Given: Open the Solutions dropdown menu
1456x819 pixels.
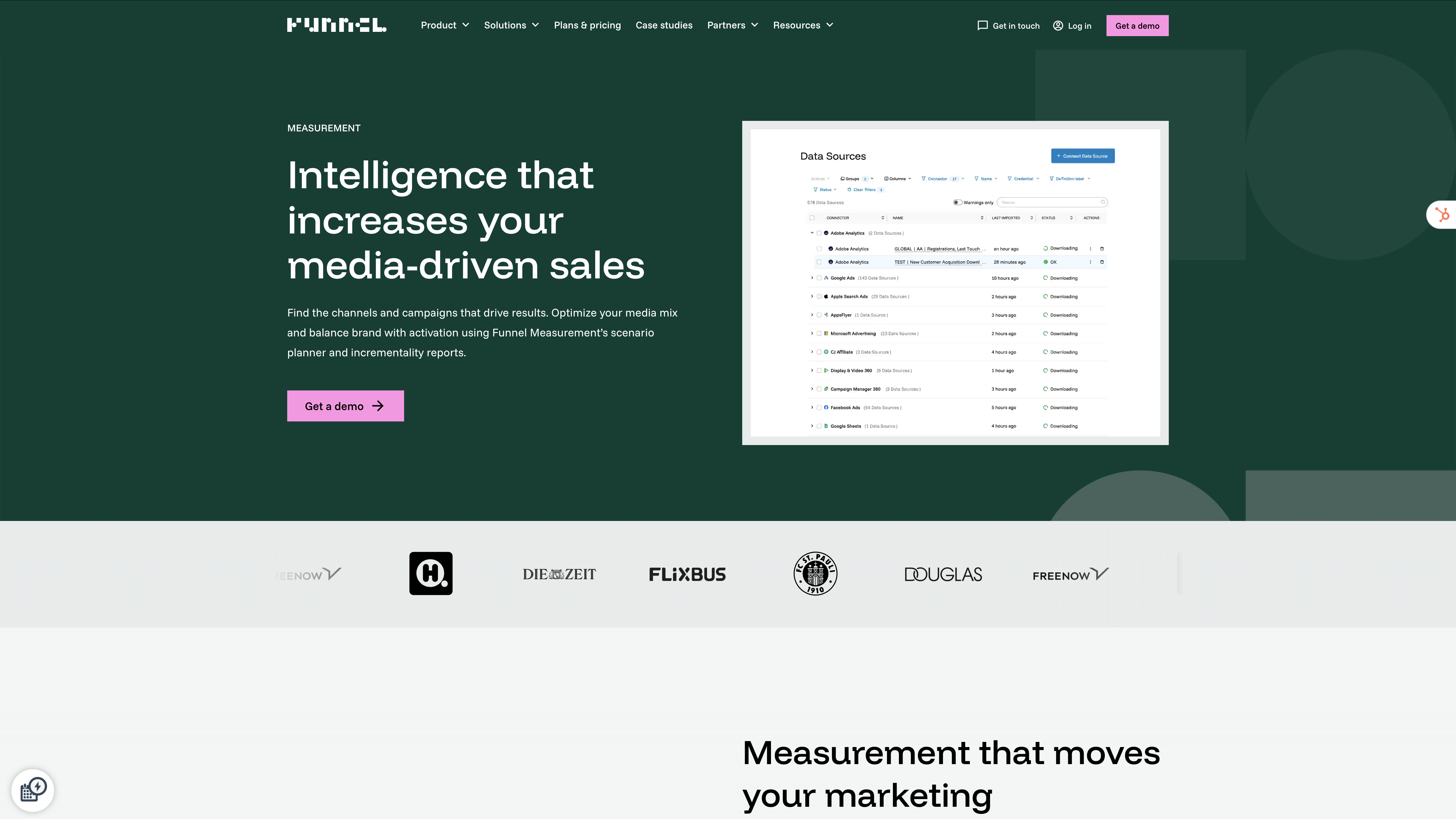Looking at the screenshot, I should 511,25.
